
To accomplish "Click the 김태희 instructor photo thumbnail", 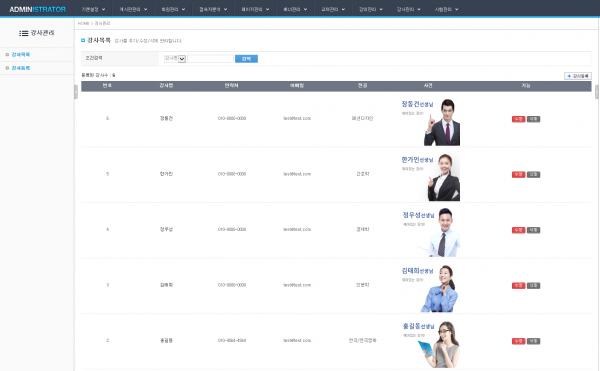I will 428,288.
